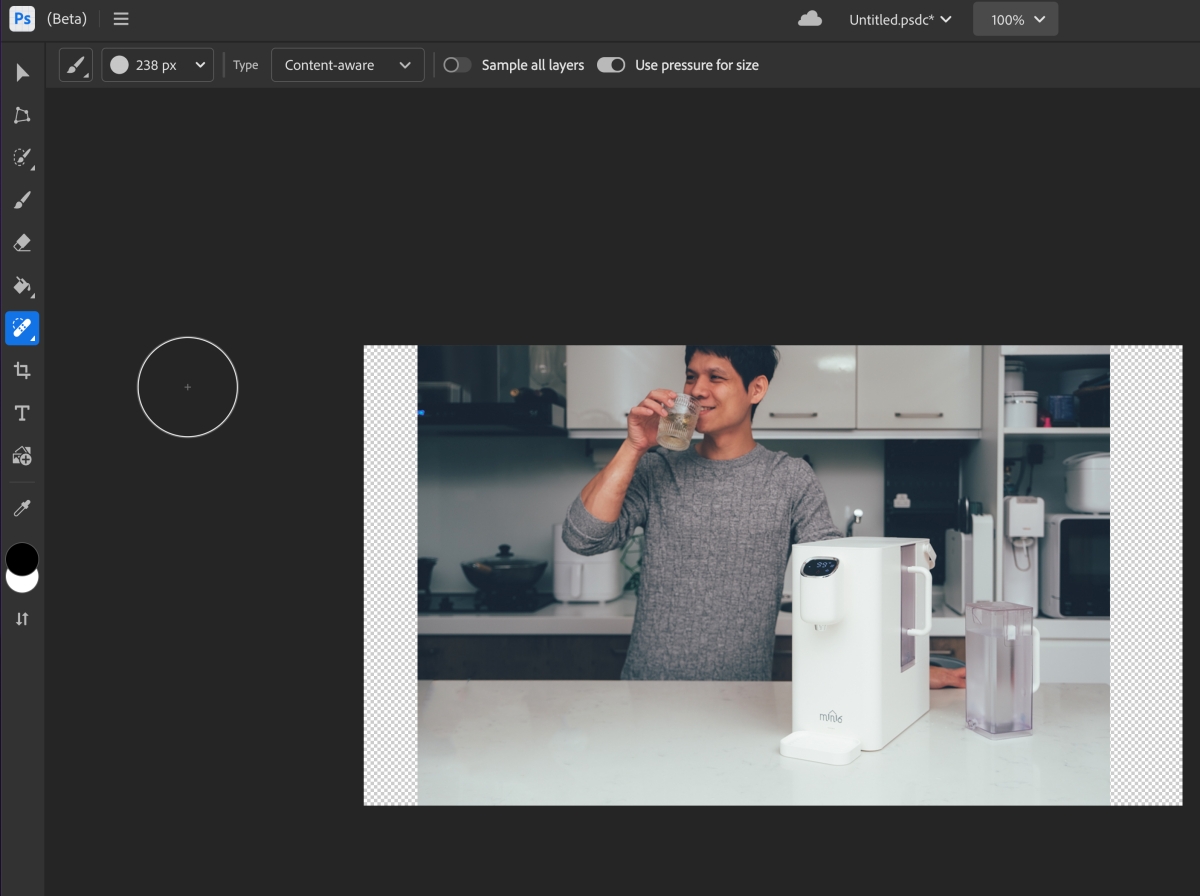Select the Brush tool in sidebar
The height and width of the screenshot is (896, 1200).
point(22,201)
